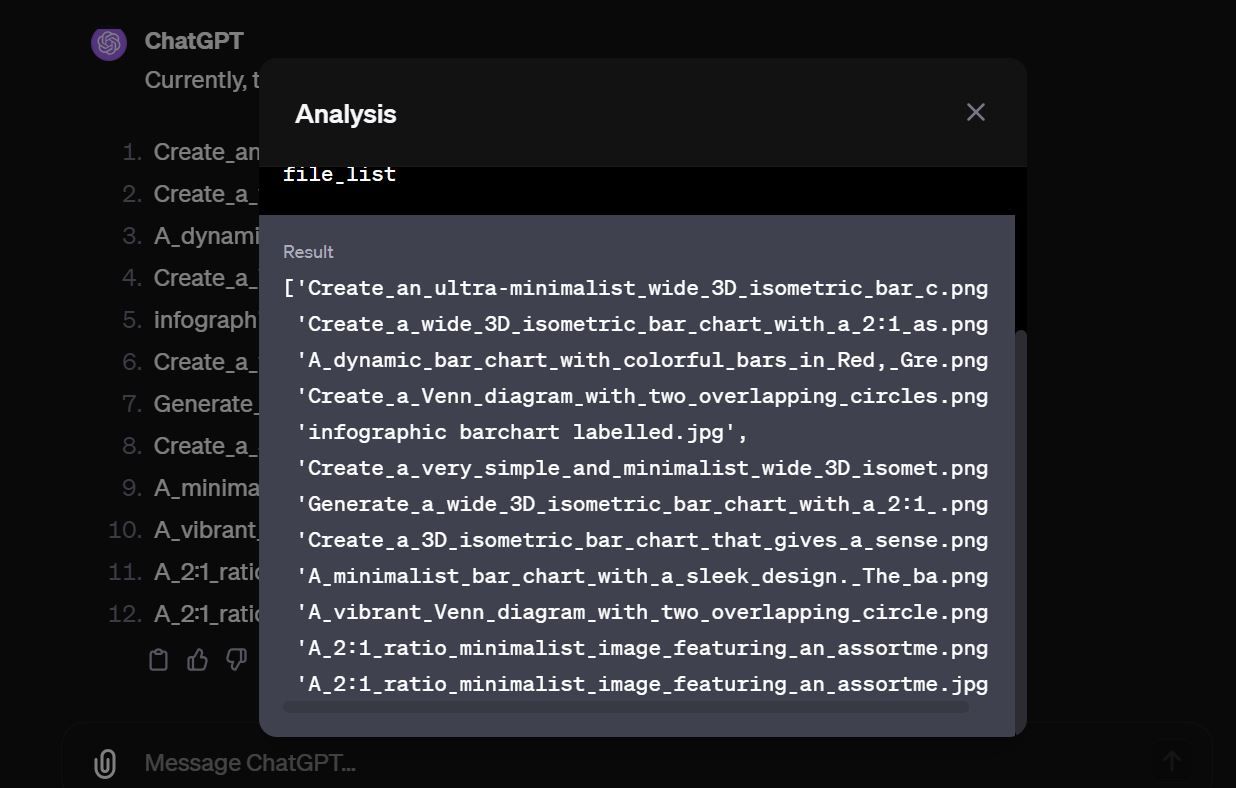The height and width of the screenshot is (788, 1236).
Task: Close the Analysis panel
Action: 975,112
